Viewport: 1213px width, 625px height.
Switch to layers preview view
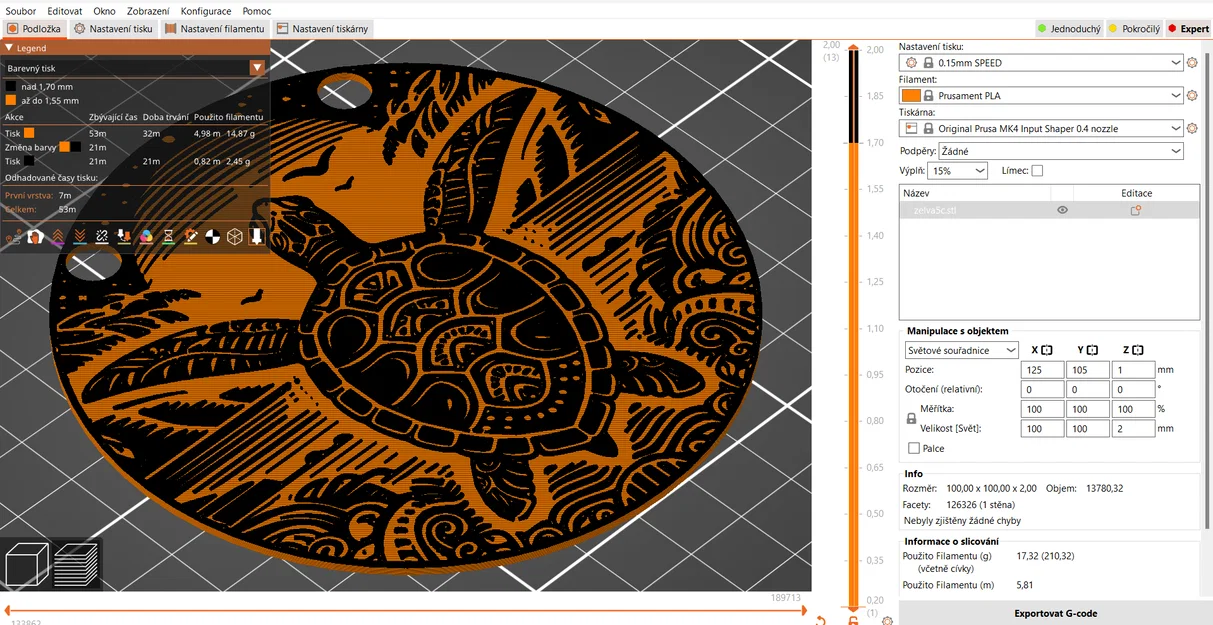pos(76,565)
